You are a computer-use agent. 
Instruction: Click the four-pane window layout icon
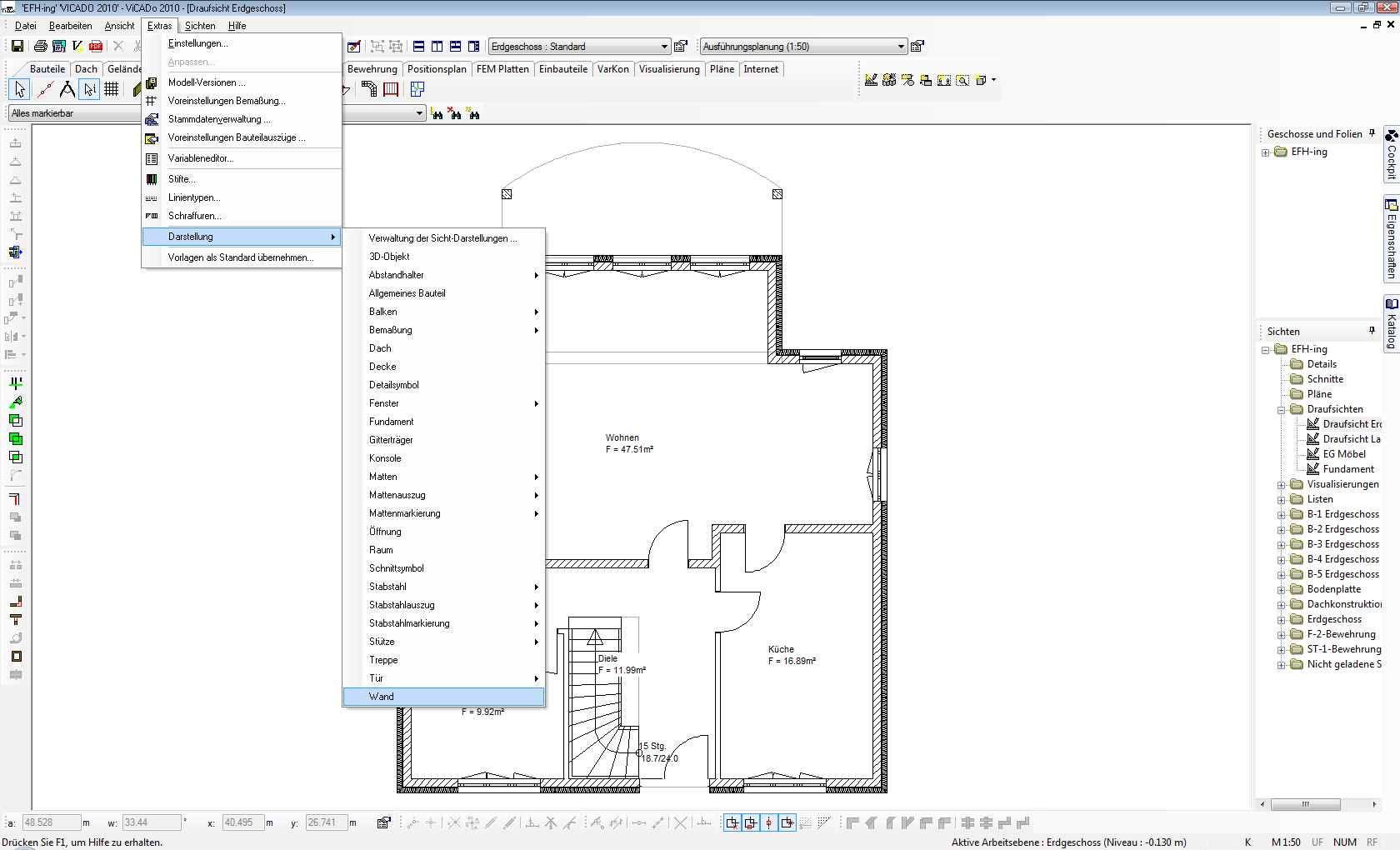(456, 46)
